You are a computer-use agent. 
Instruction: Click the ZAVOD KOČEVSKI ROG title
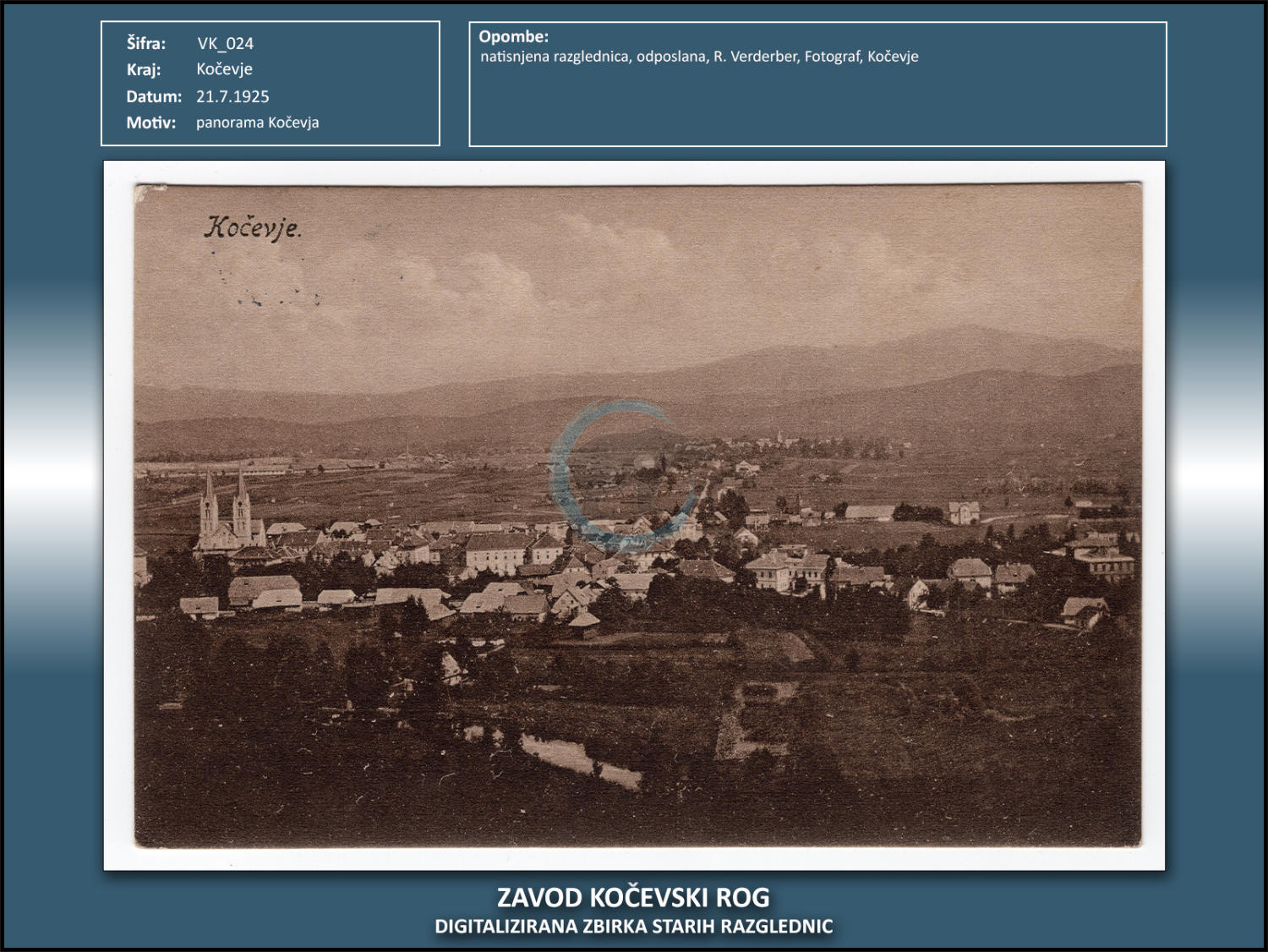click(x=633, y=897)
